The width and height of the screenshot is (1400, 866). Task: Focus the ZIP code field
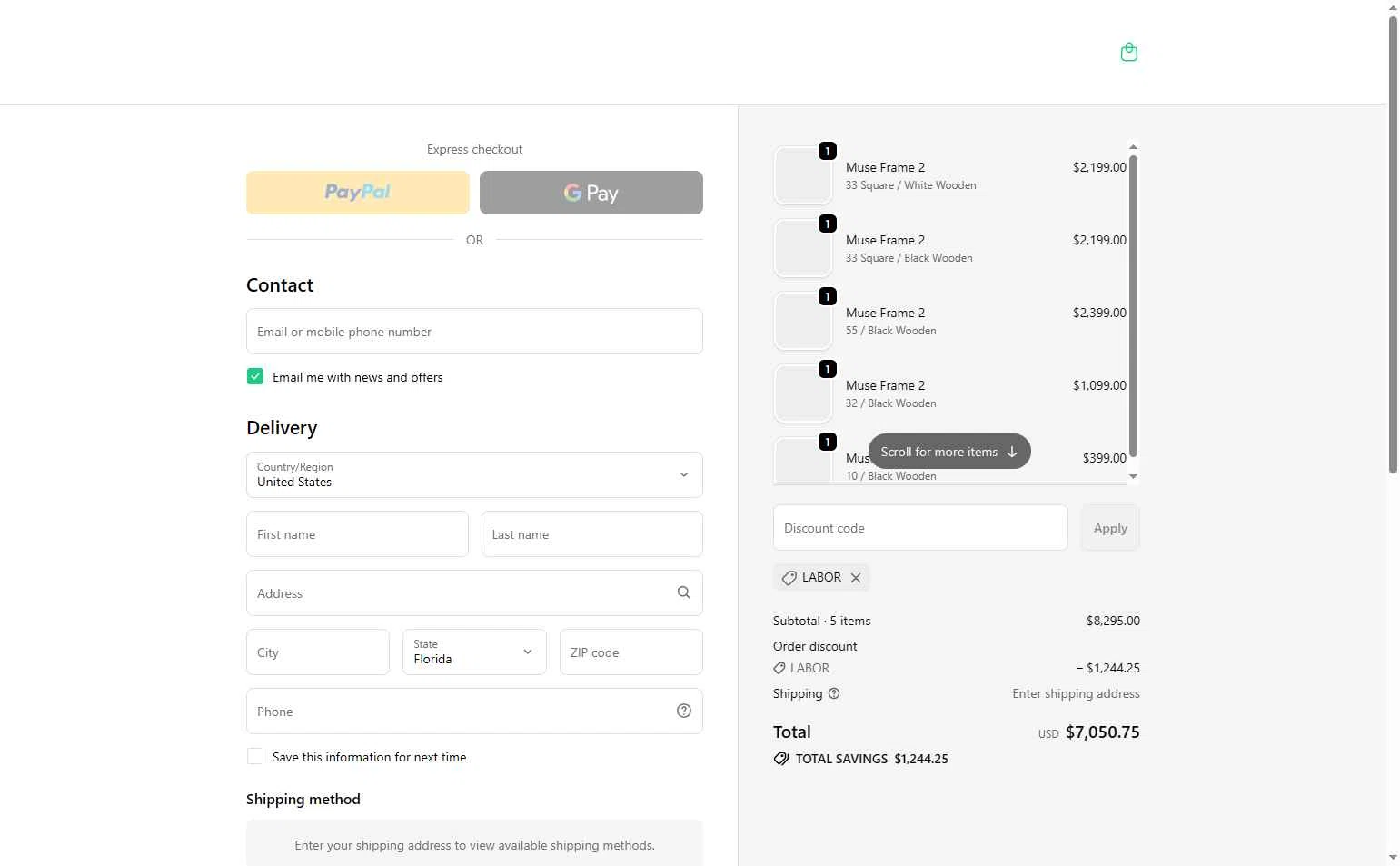click(631, 652)
